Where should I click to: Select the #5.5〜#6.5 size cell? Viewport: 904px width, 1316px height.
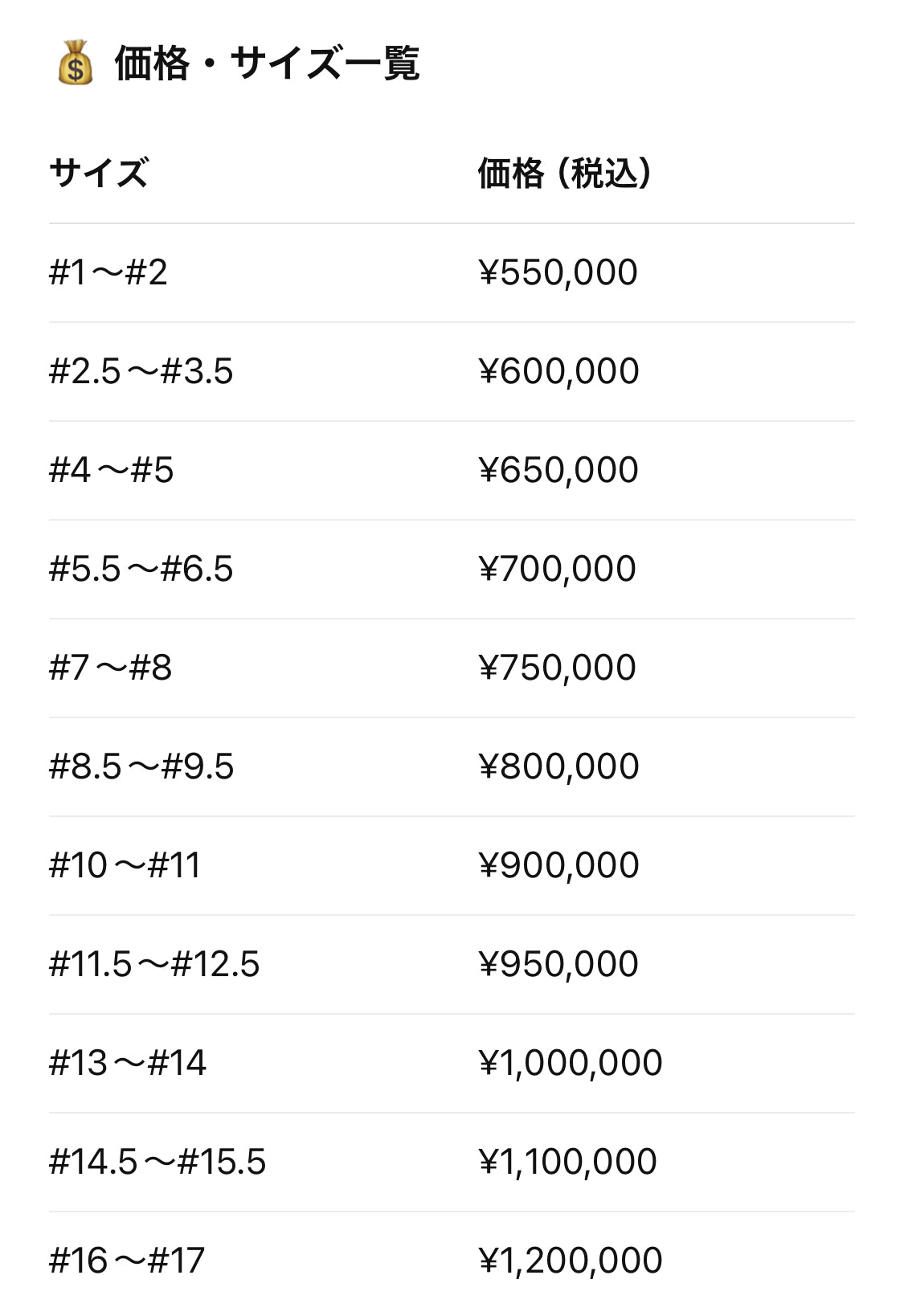click(x=141, y=569)
